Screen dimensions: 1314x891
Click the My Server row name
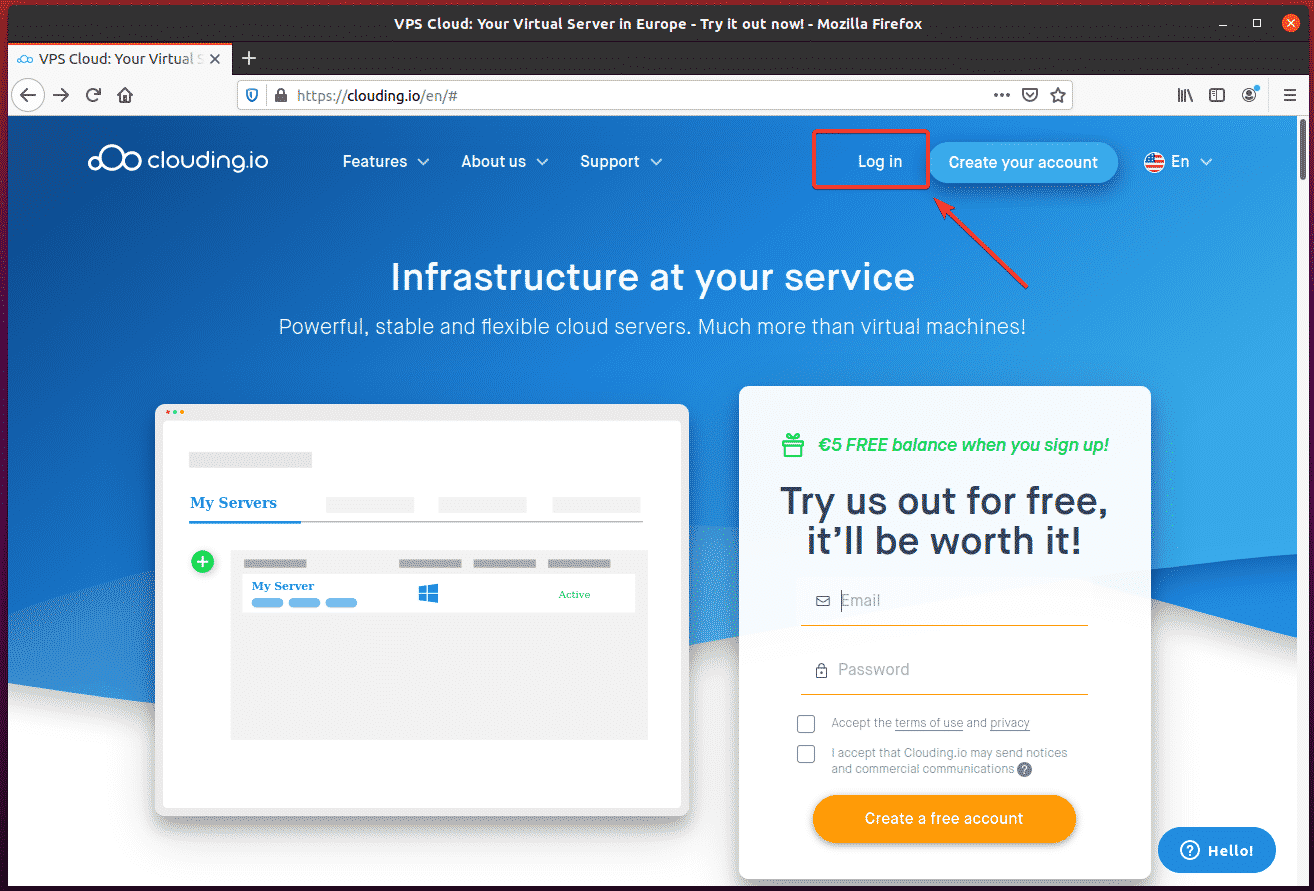pos(283,586)
